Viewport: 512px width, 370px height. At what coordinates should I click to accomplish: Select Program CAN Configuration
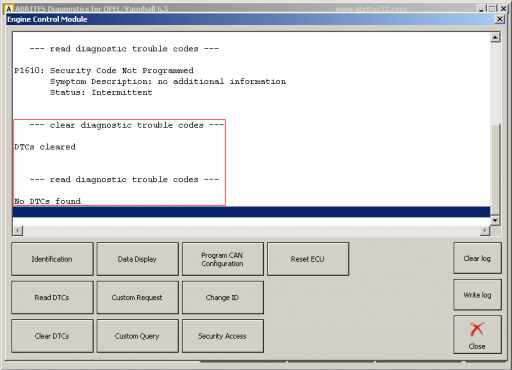click(x=223, y=259)
